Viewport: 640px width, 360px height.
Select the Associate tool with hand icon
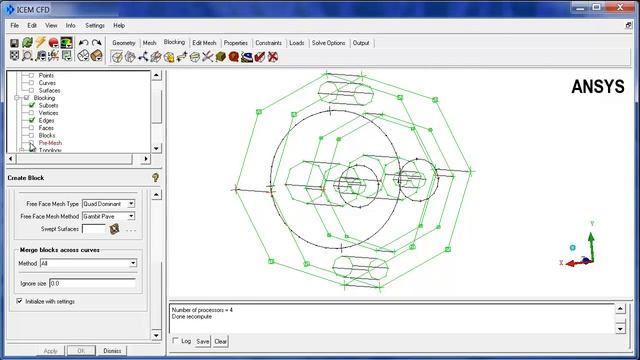(x=169, y=57)
